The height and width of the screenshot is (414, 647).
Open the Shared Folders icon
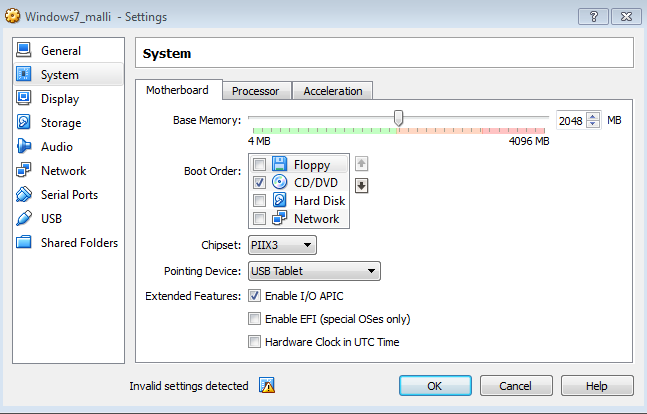coord(24,243)
